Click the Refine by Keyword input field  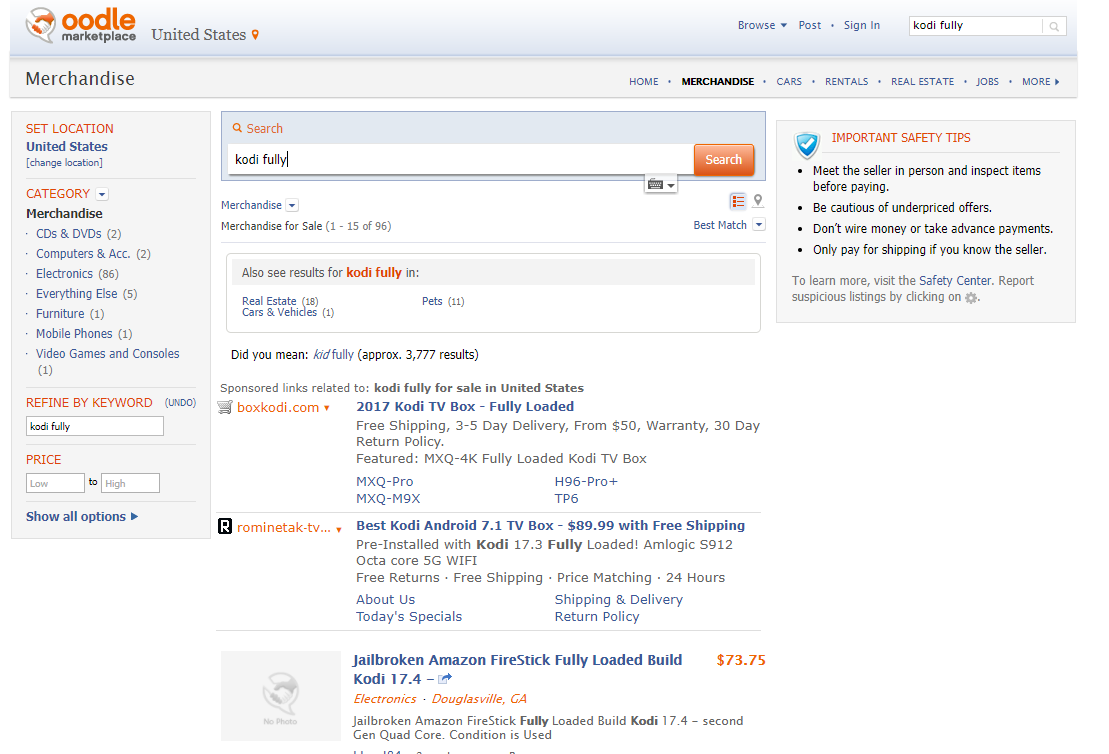pyautogui.click(x=95, y=426)
